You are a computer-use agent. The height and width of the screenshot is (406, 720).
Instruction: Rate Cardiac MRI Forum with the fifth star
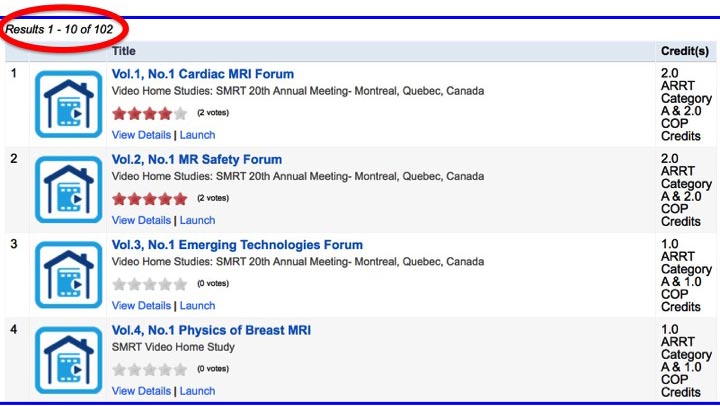click(180, 114)
